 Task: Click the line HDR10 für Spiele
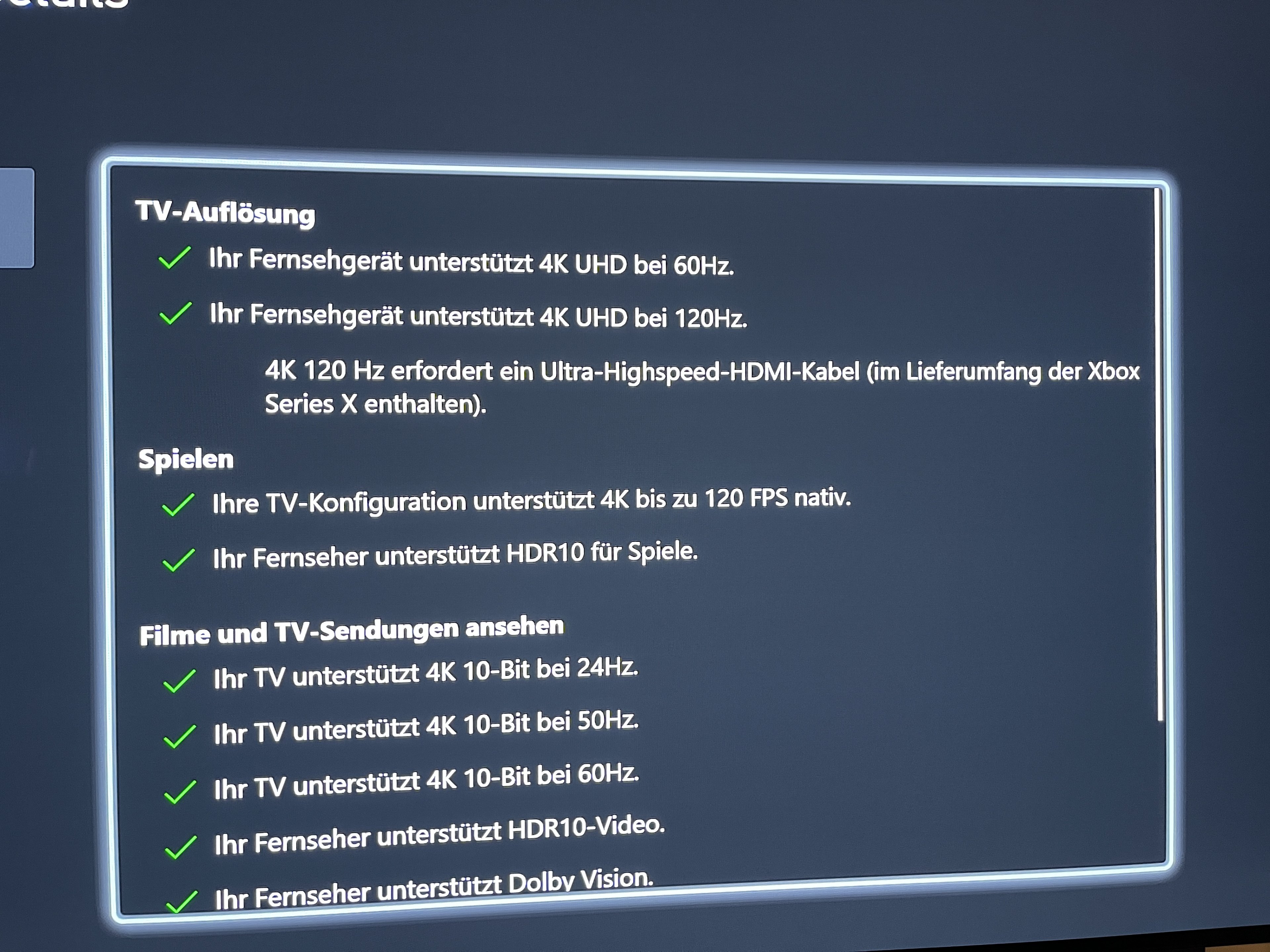point(456,554)
